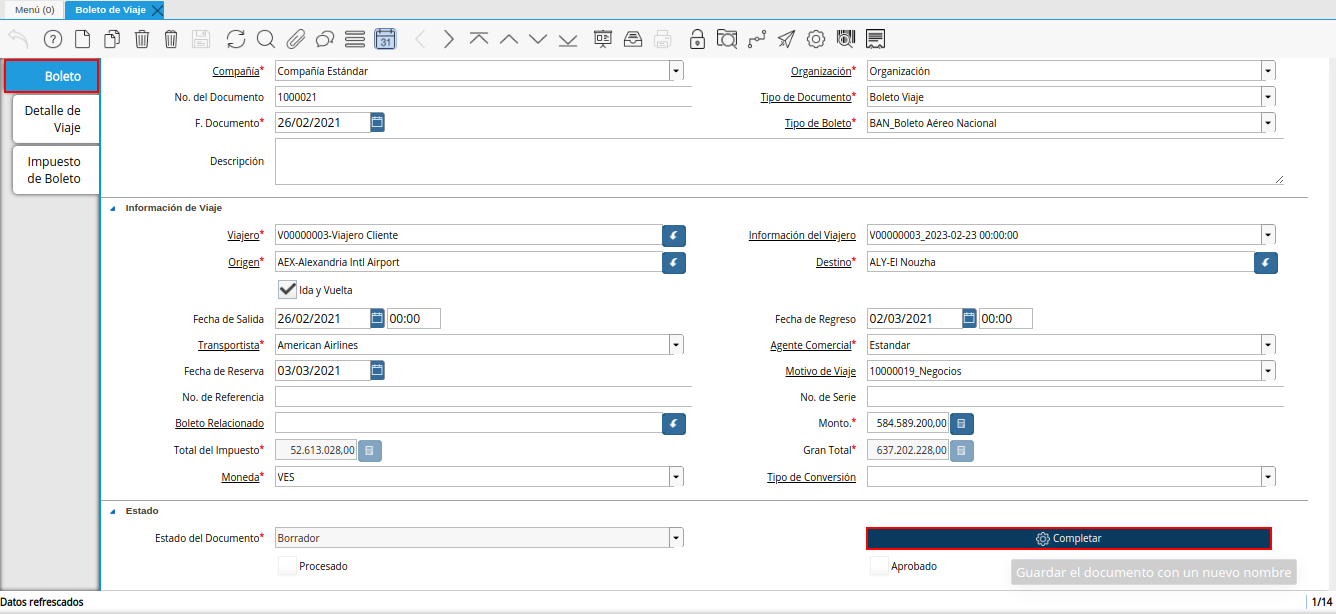Open the calendar picker for Fecha de Reserva
1336x614 pixels.
pyautogui.click(x=377, y=370)
